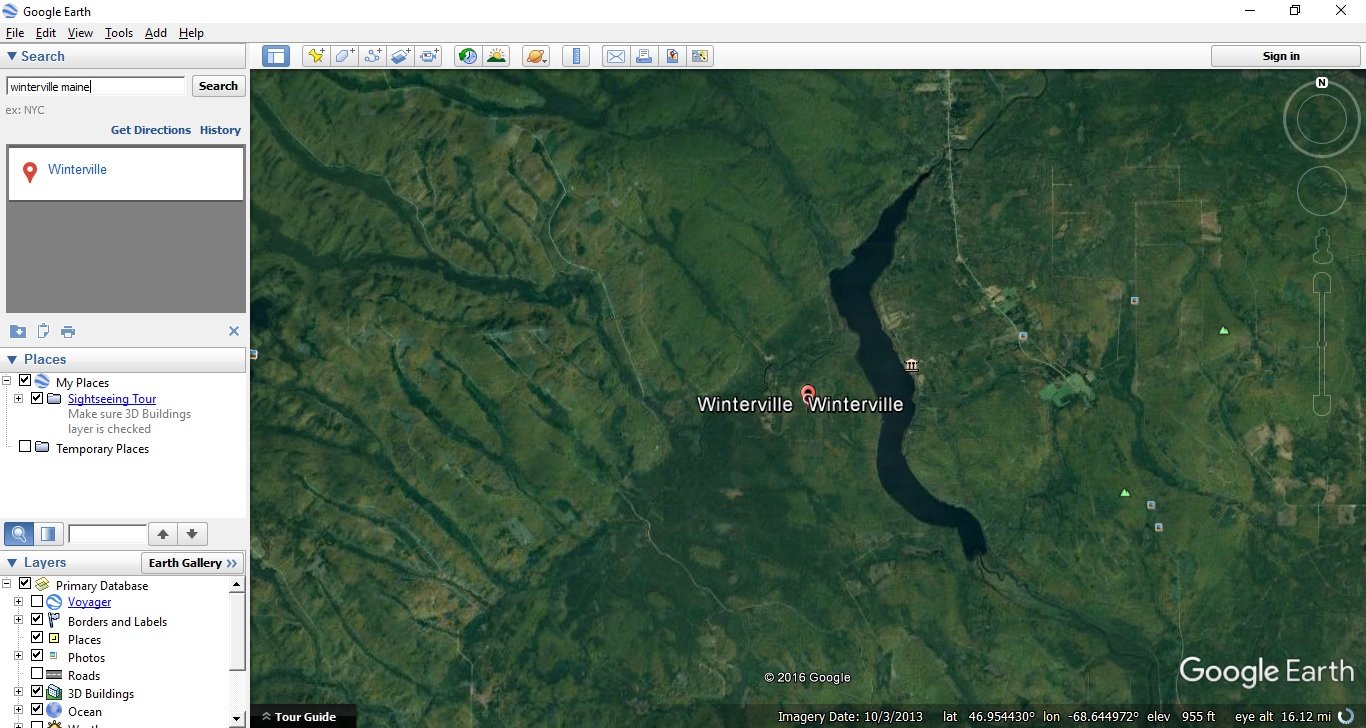This screenshot has height=728, width=1366.
Task: Open the View menu
Action: pyautogui.click(x=80, y=33)
